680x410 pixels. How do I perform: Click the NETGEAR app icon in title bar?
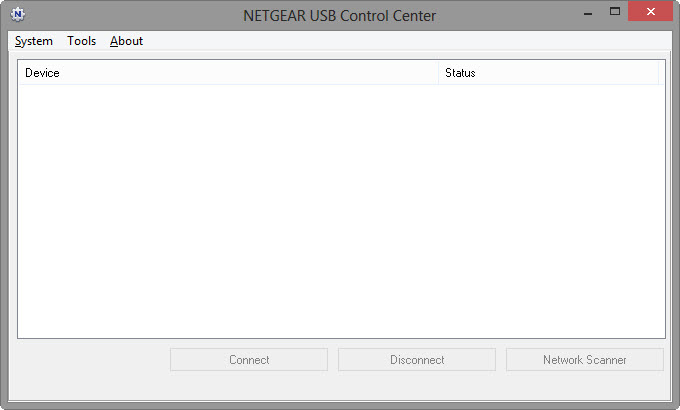tap(18, 15)
